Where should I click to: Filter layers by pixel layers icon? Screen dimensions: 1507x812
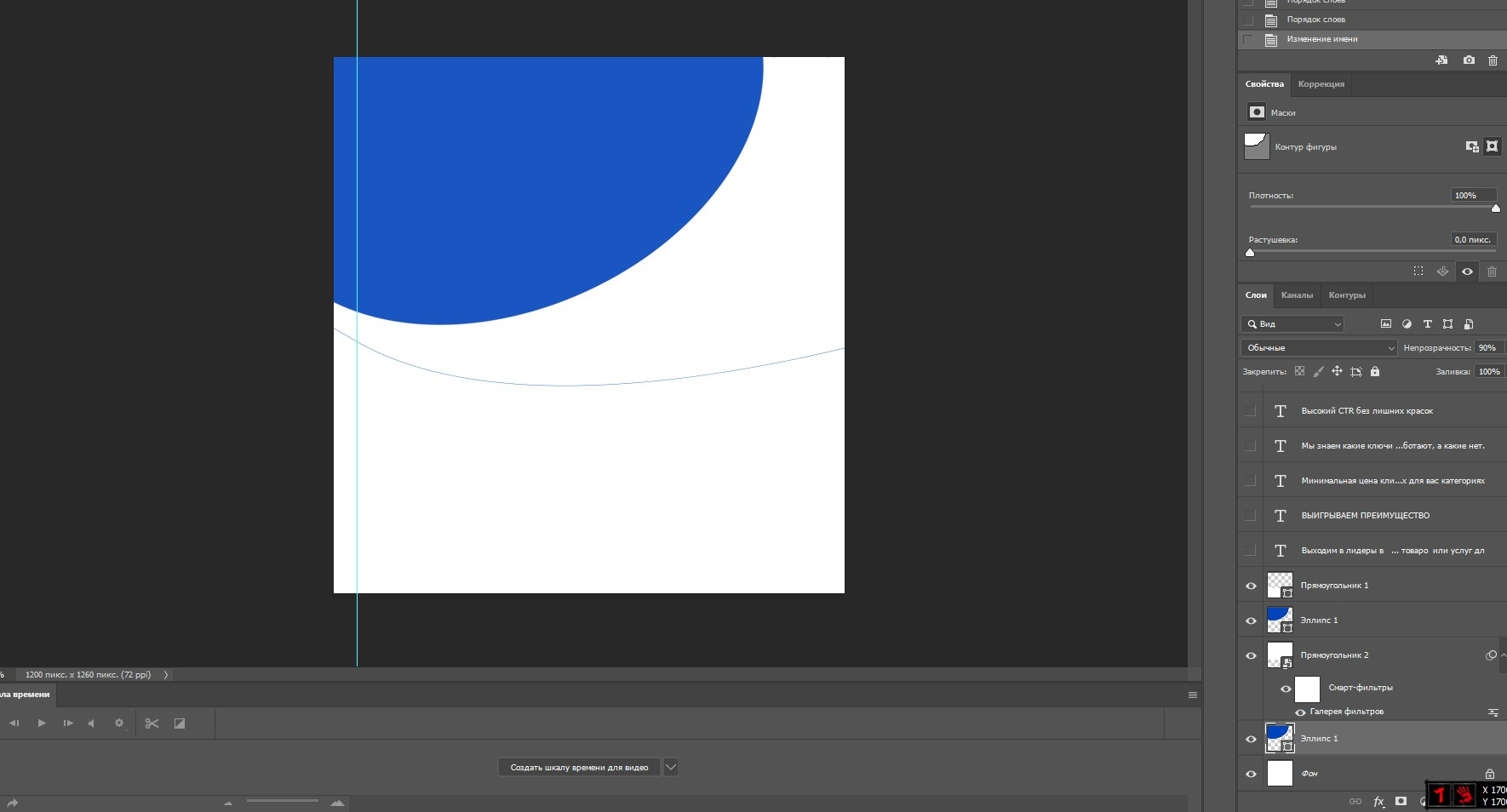(1386, 324)
